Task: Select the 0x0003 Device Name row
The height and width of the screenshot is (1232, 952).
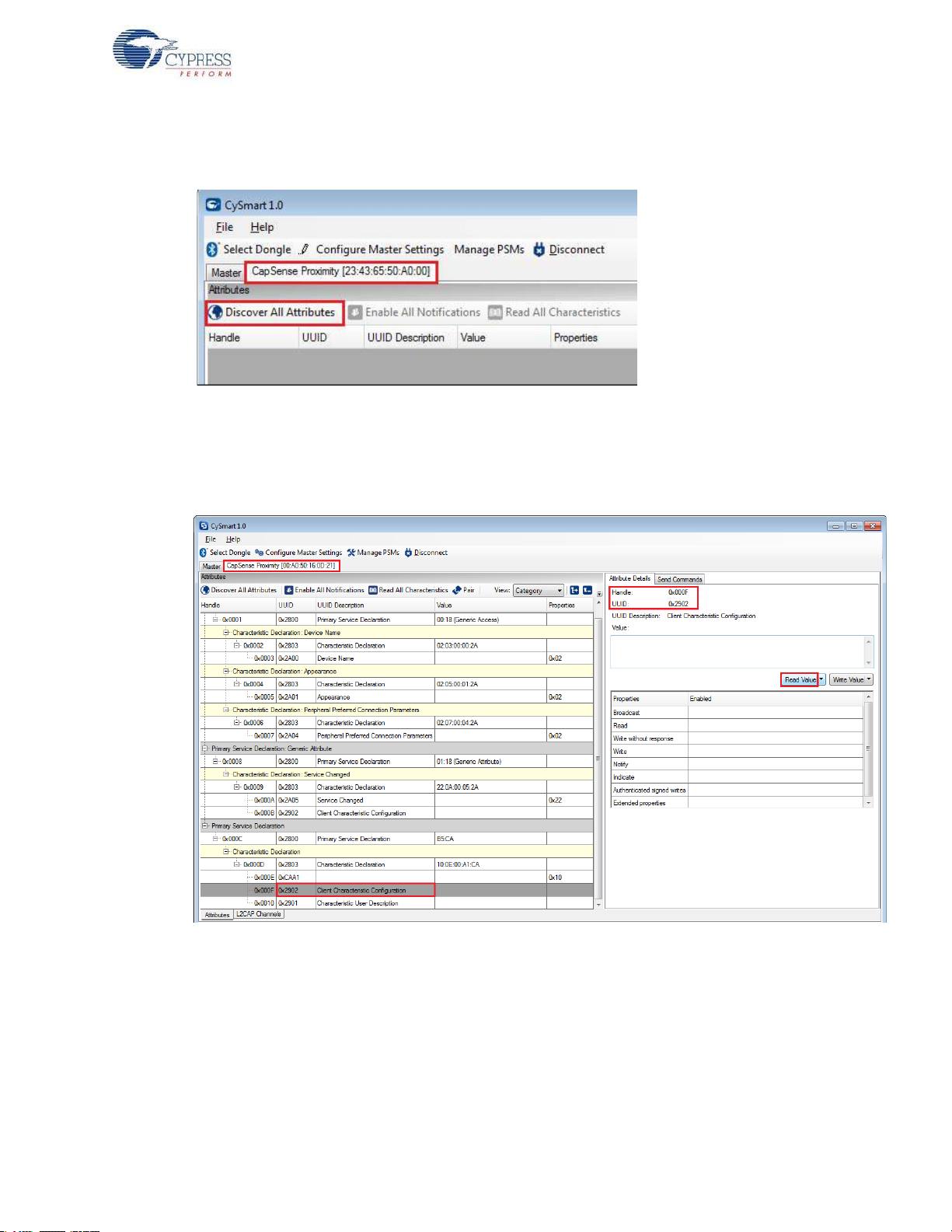Action: (x=396, y=658)
